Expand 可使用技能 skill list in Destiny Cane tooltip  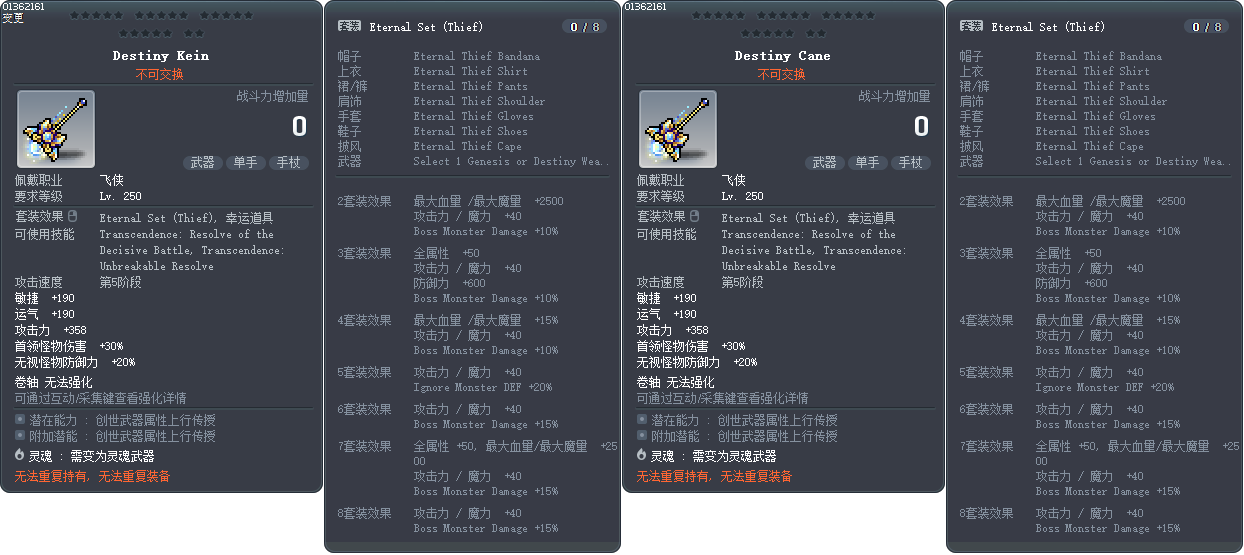pos(667,234)
